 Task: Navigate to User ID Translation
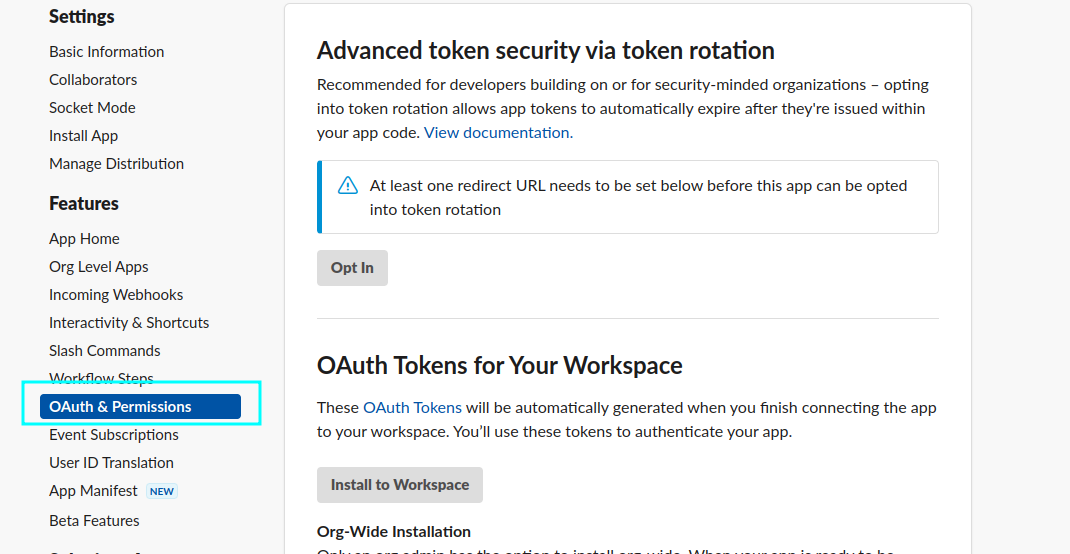pos(111,463)
